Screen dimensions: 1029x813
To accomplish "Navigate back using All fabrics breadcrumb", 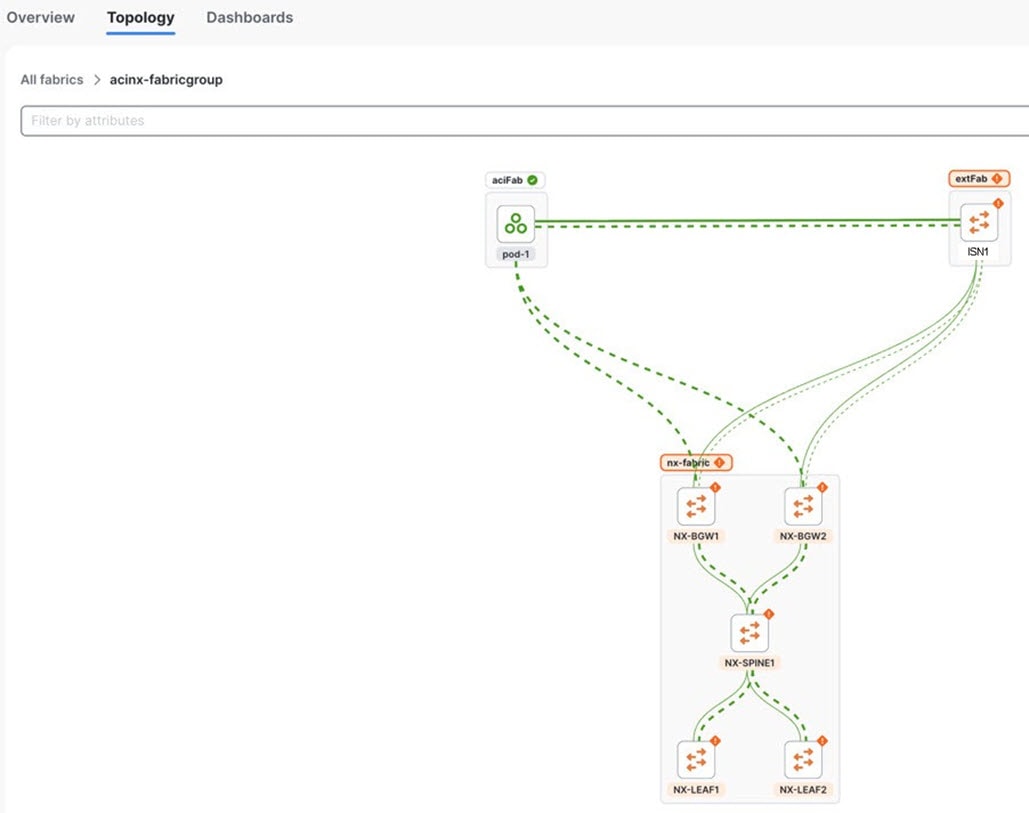I will pyautogui.click(x=51, y=79).
